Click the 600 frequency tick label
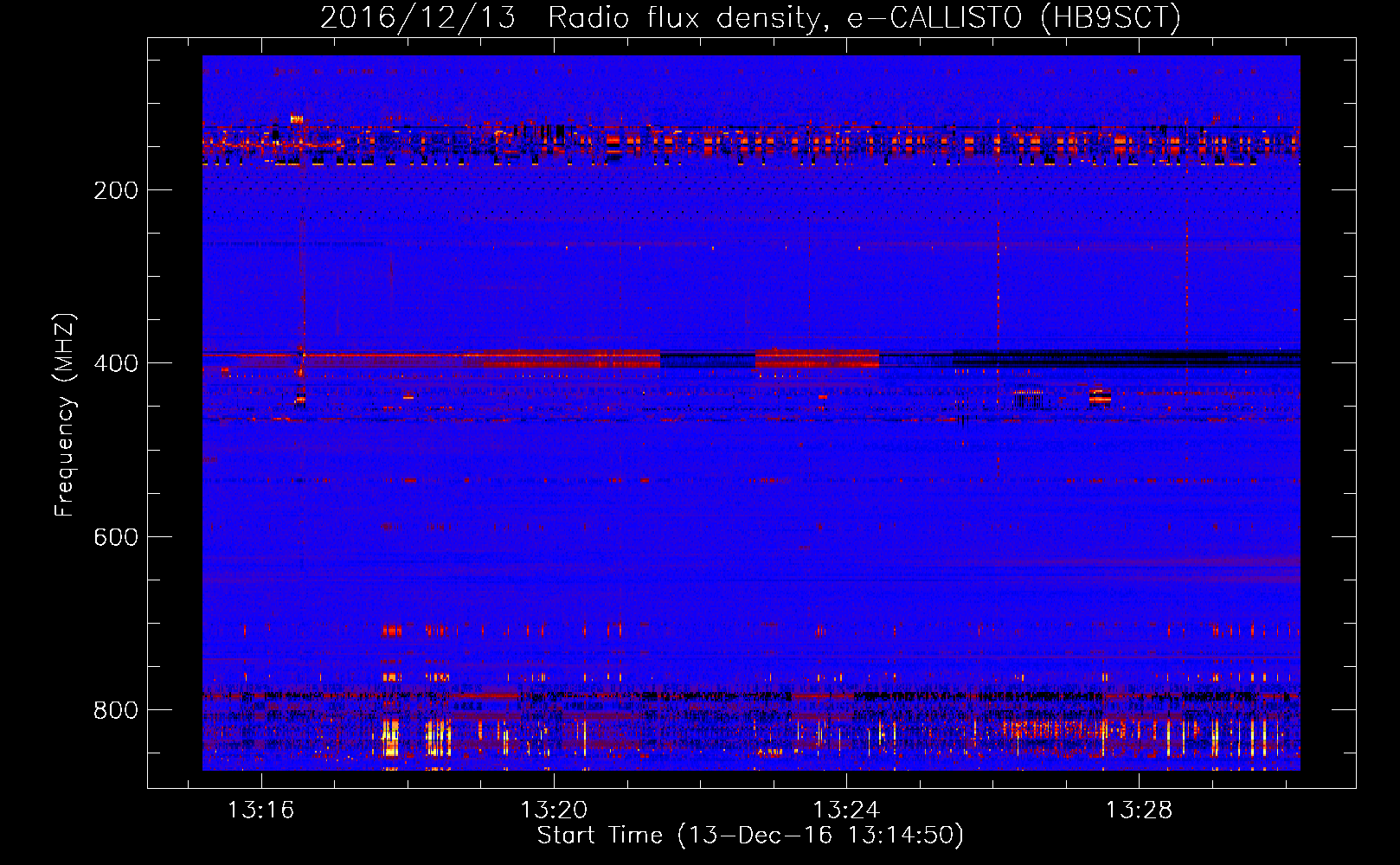Screen dimensions: 1400x865 116,537
